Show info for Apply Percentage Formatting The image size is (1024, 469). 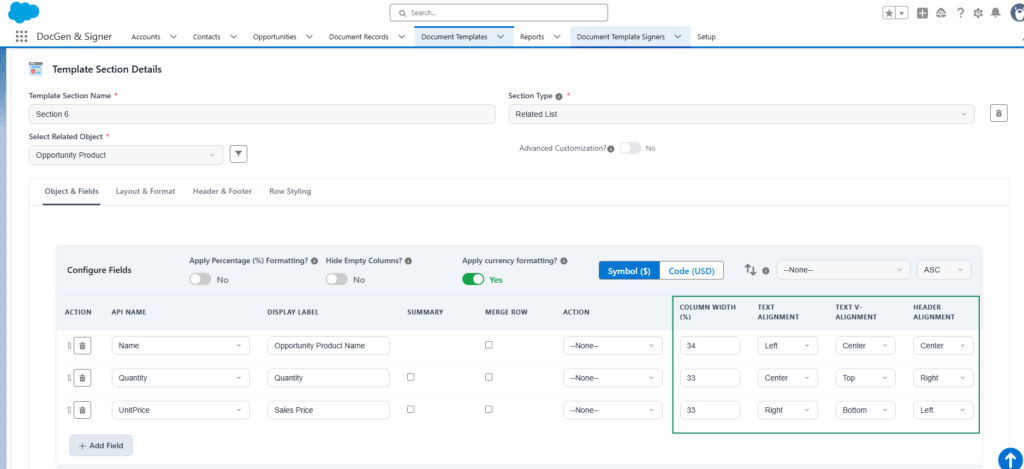[x=314, y=261]
